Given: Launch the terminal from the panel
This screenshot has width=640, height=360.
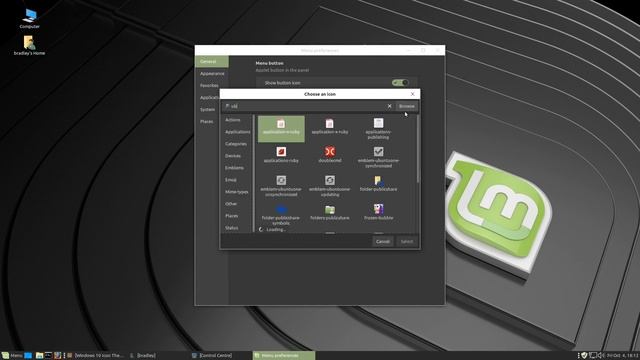Looking at the screenshot, I should 48,356.
